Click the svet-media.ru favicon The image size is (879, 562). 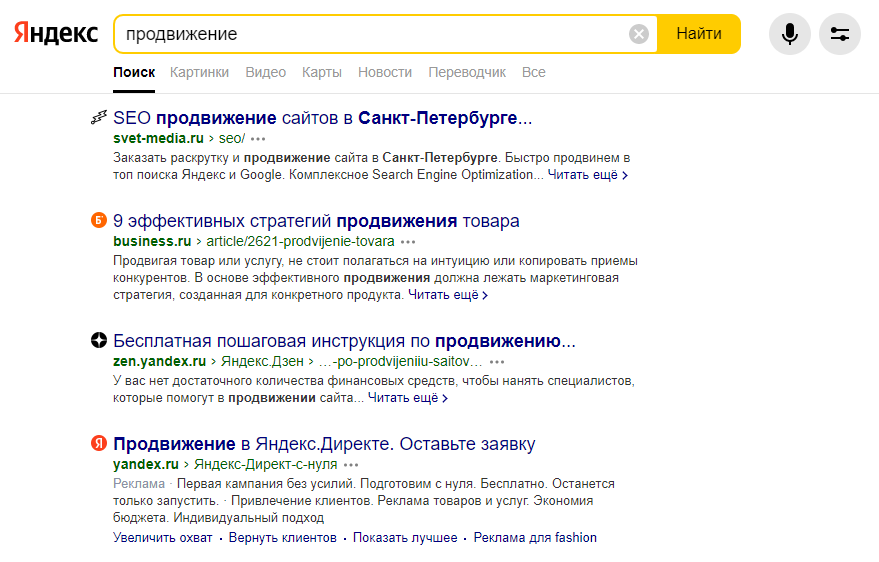99,118
